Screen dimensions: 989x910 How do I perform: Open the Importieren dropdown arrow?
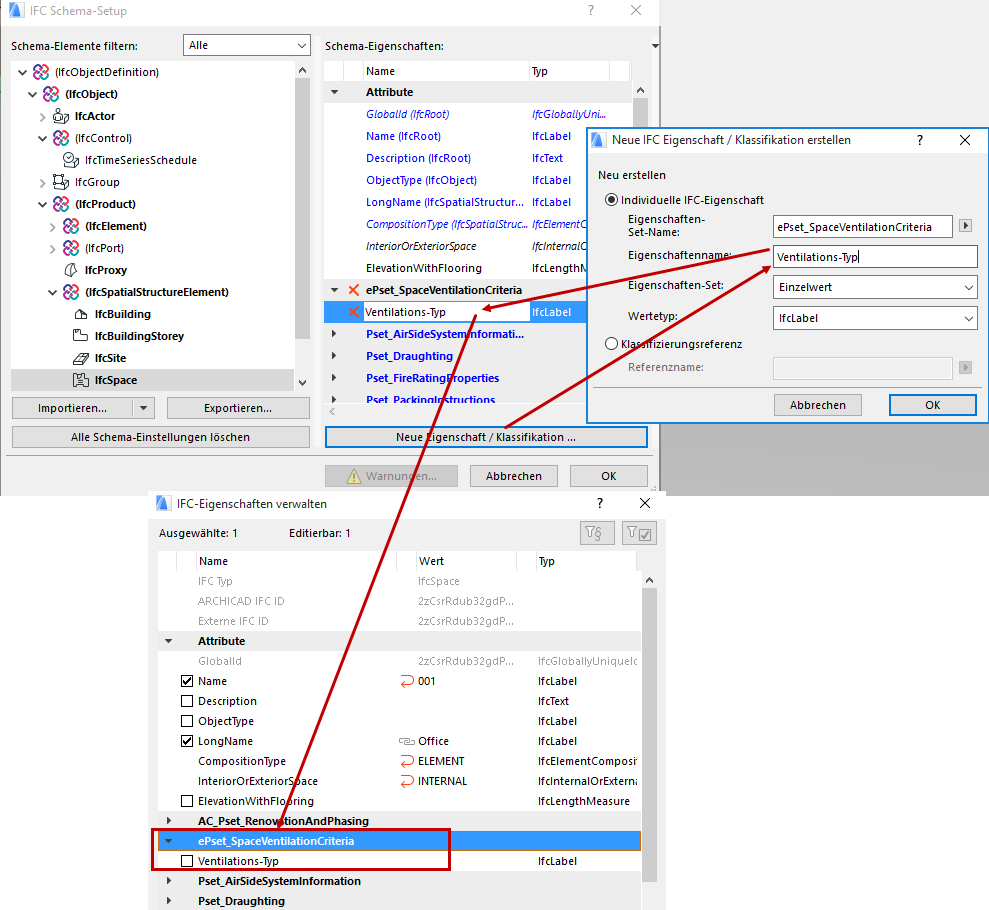click(144, 408)
